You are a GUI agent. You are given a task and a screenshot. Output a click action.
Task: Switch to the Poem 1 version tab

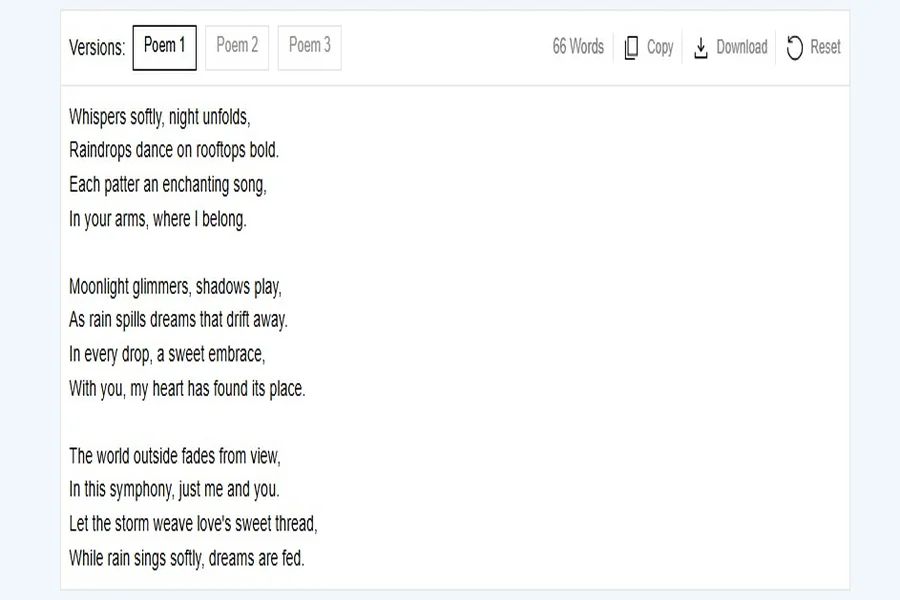tap(165, 47)
